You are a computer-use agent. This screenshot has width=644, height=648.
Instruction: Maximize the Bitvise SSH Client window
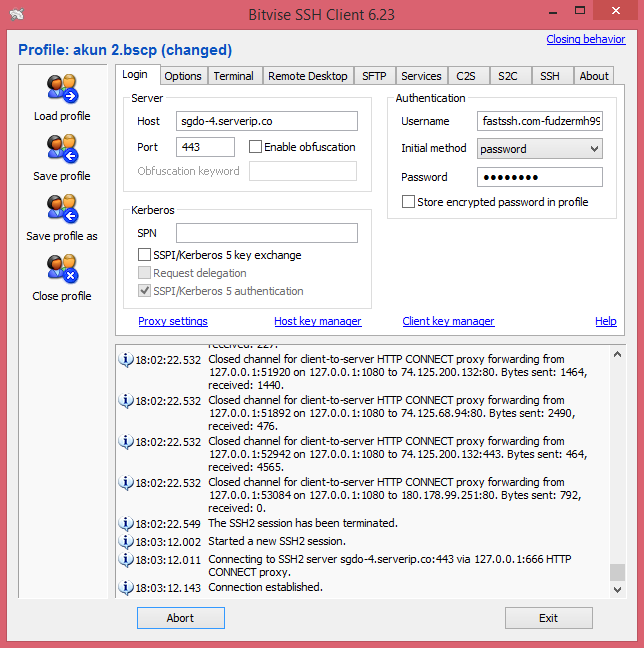[580, 11]
